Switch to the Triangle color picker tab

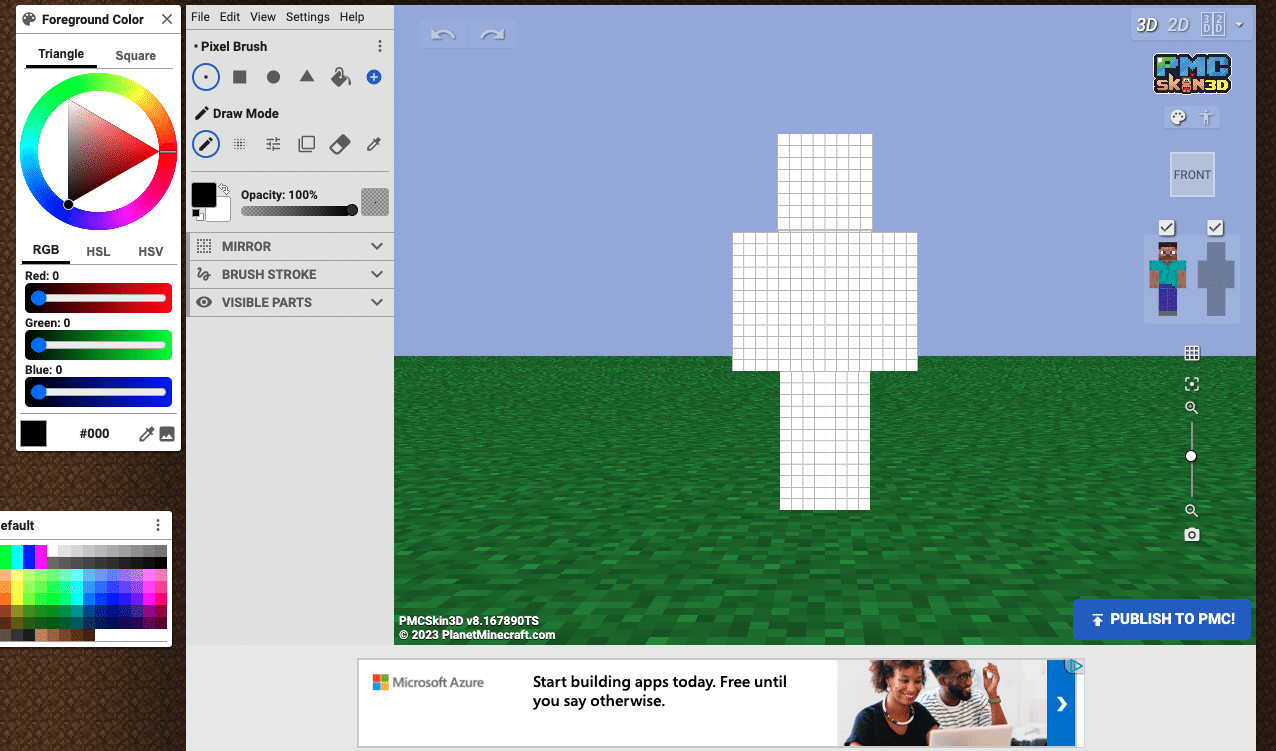tap(61, 54)
